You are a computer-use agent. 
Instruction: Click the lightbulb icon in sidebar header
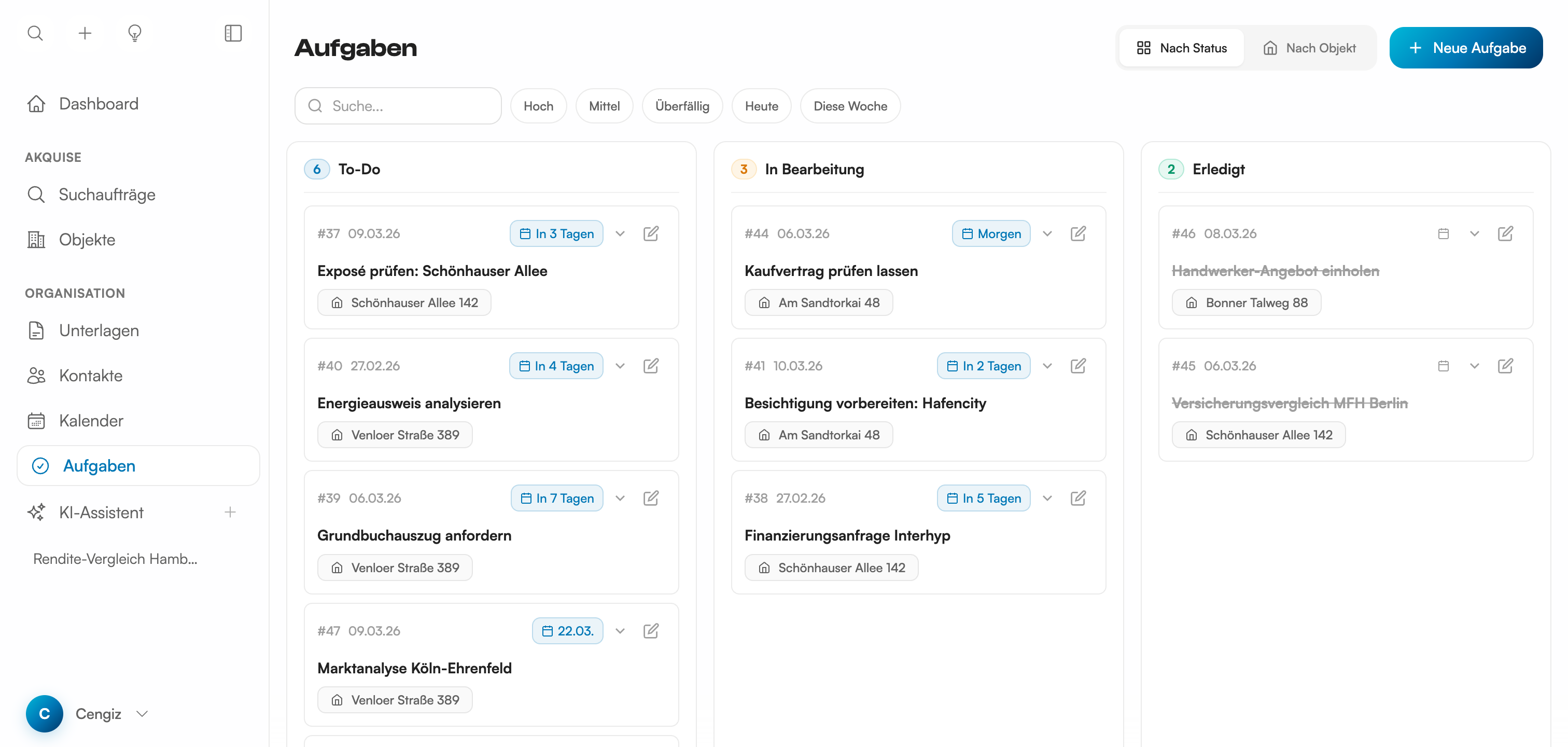click(x=134, y=33)
